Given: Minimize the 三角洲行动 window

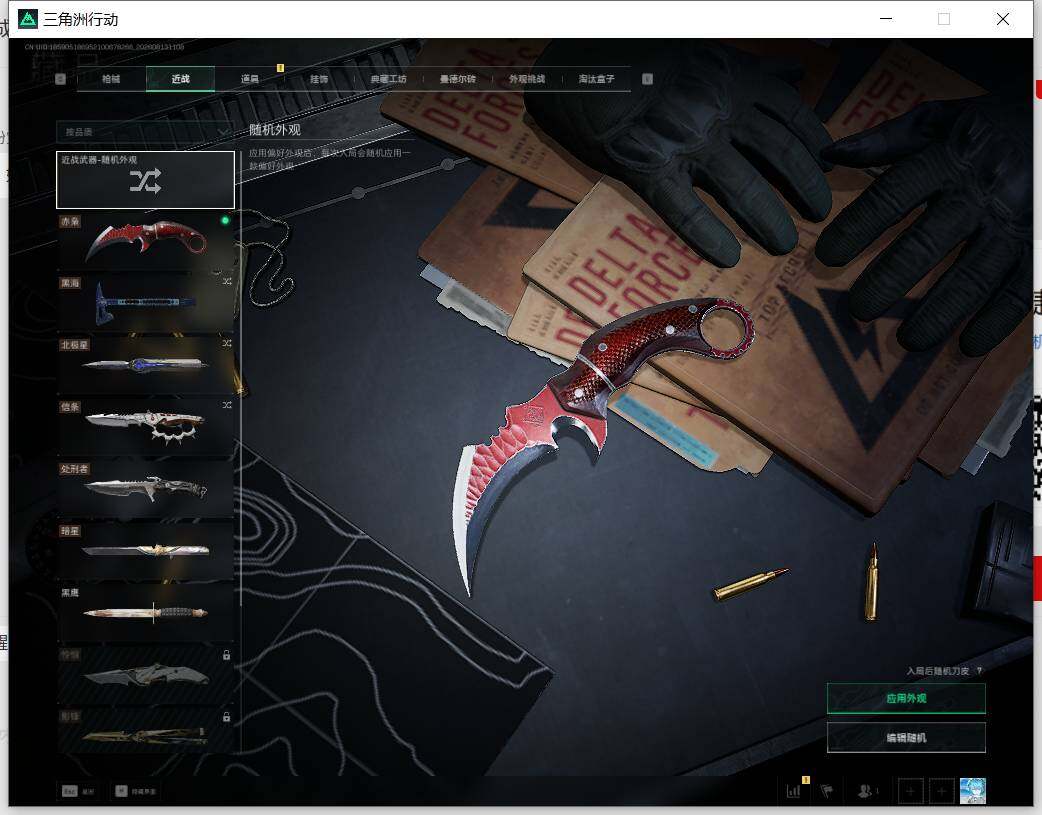Looking at the screenshot, I should tap(886, 19).
